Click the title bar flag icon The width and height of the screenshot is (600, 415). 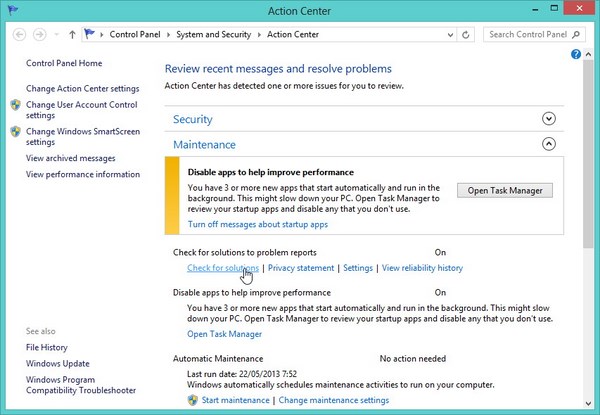(x=13, y=10)
